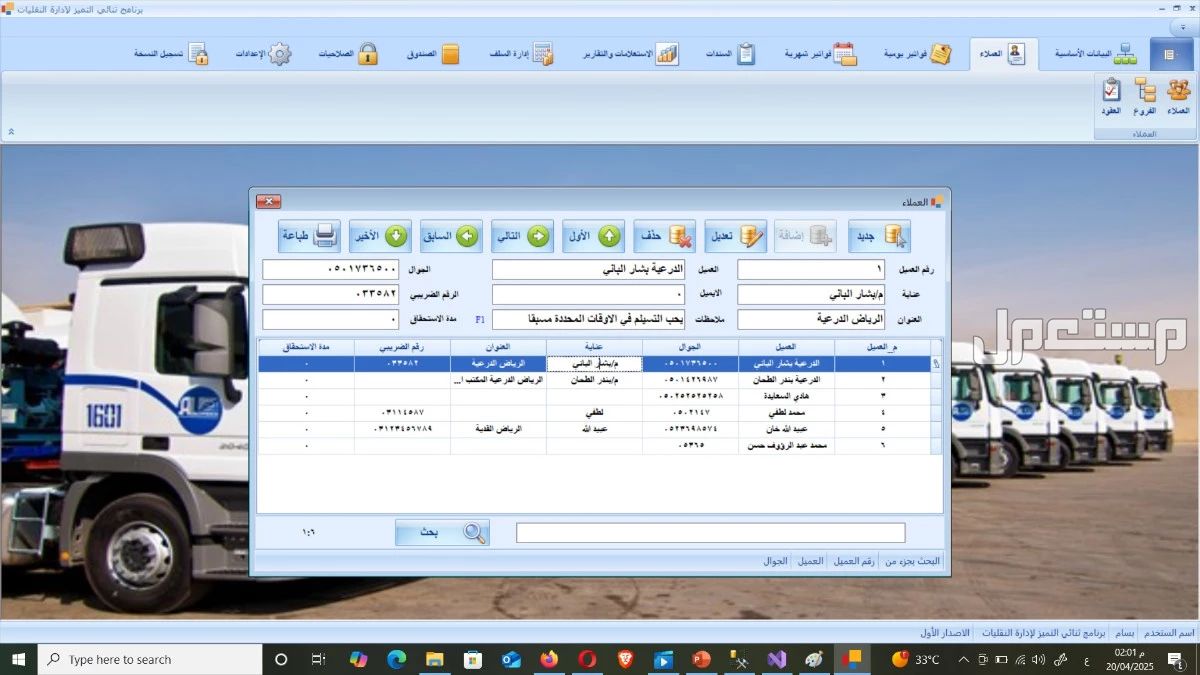Select search-by الجوال option
Viewport: 1200px width, 675px height.
(776, 561)
